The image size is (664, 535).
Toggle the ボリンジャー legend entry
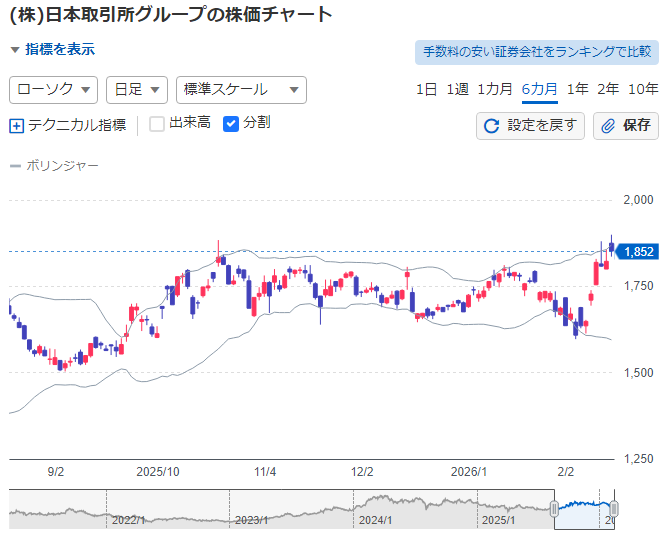[54, 166]
